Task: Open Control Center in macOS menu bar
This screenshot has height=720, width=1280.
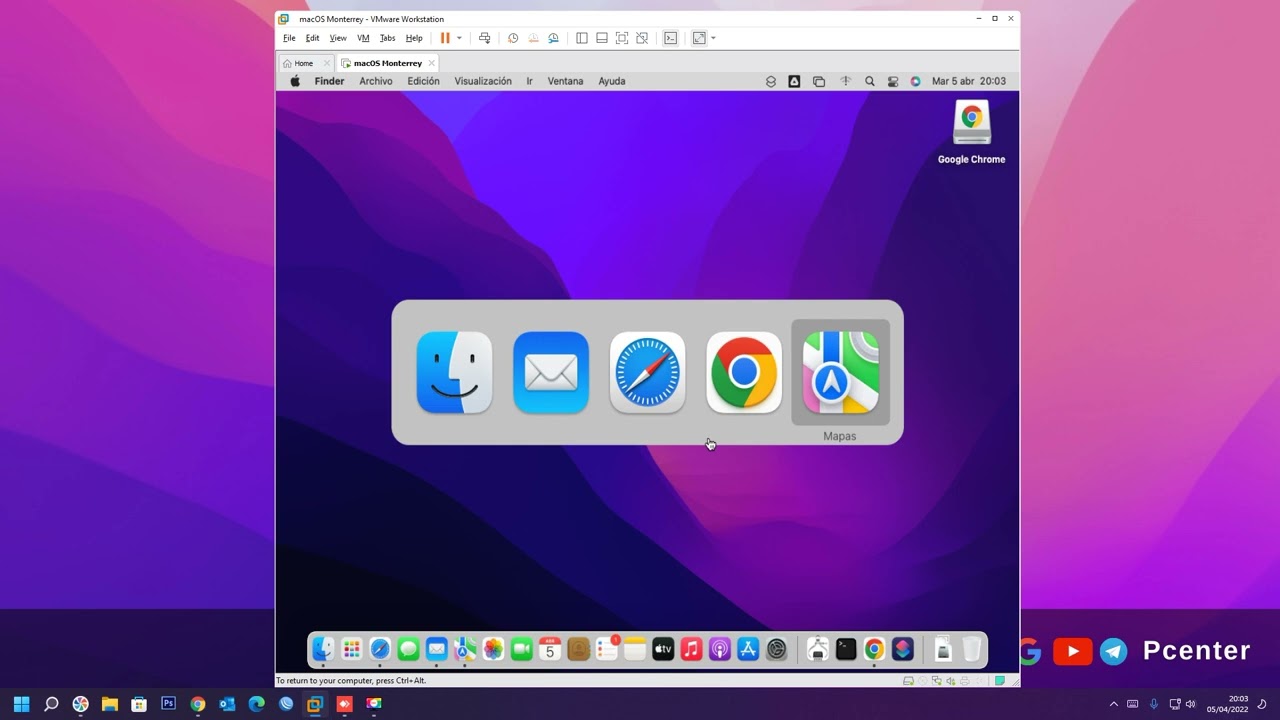Action: (893, 81)
